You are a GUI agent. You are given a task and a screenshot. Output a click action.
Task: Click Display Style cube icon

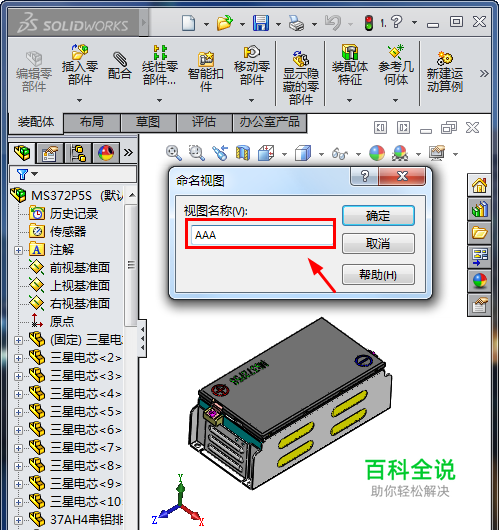(303, 153)
